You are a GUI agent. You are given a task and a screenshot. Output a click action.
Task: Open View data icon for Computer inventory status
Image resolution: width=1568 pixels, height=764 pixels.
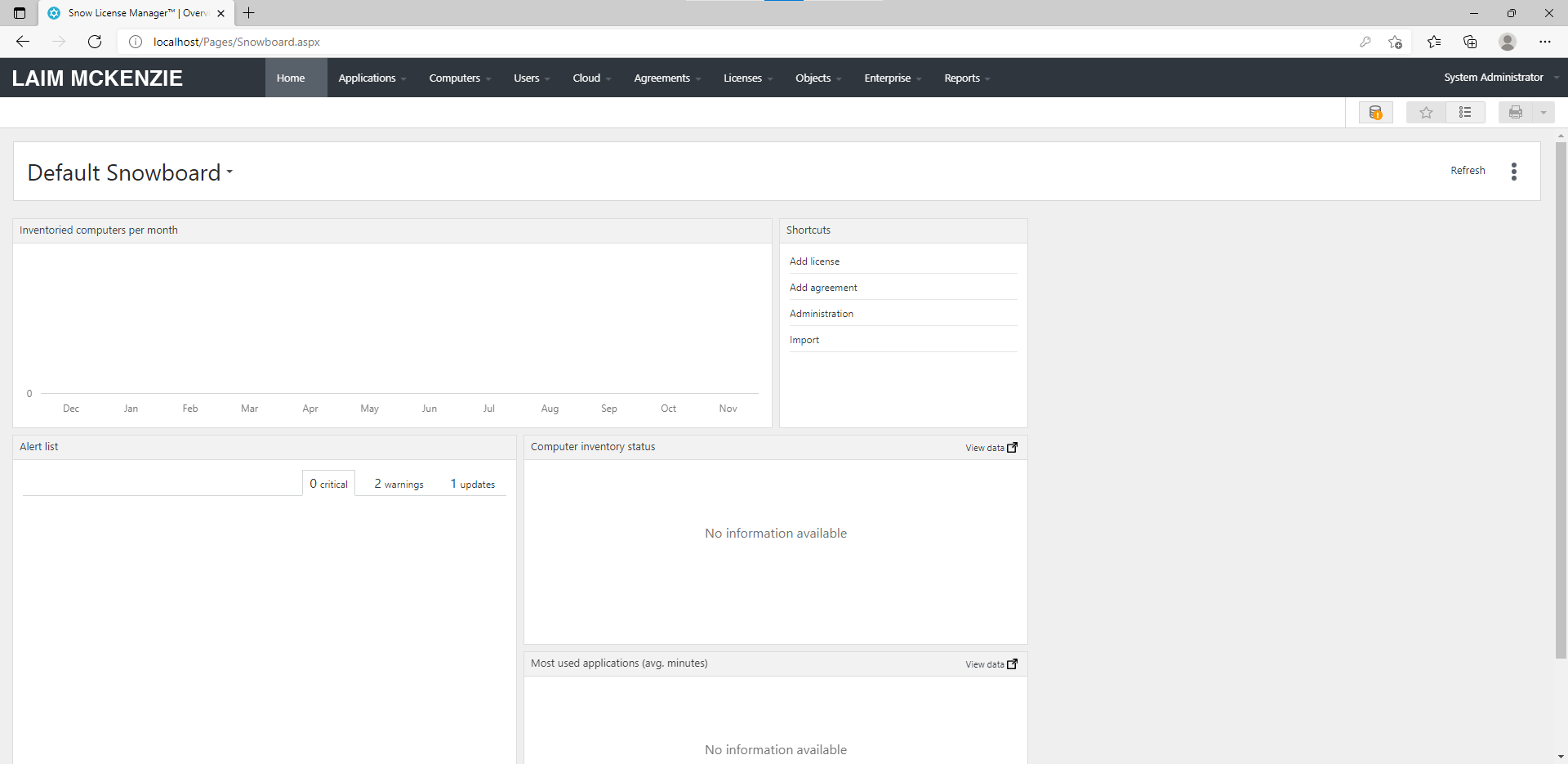click(1012, 448)
